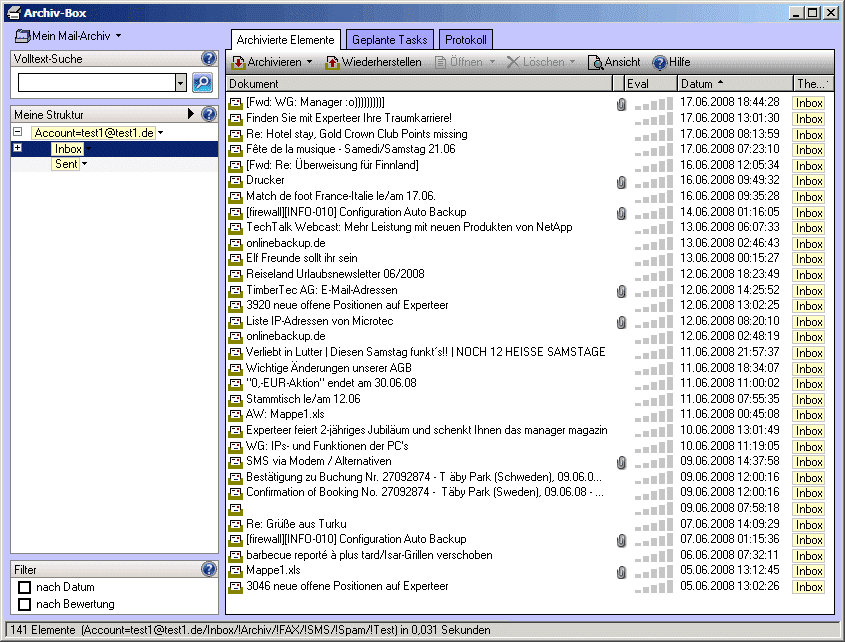Collapse the Account=test1@test1.de tree node
This screenshot has width=845, height=642.
(18, 133)
